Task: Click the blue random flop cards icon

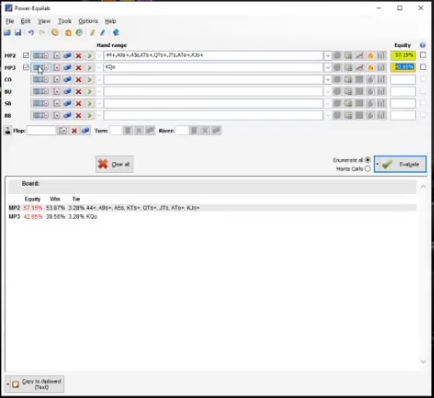Action: (85, 131)
